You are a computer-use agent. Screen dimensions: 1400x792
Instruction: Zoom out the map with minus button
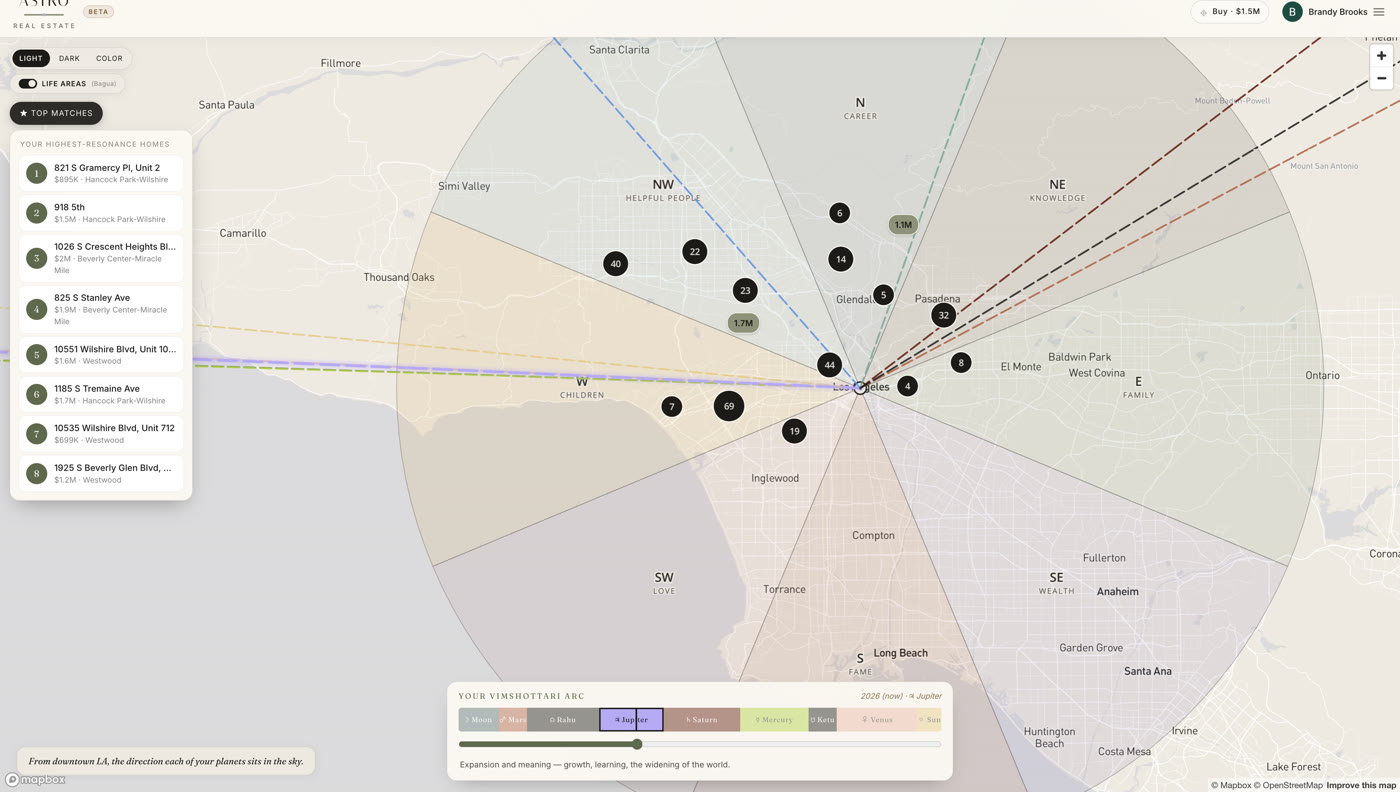[1381, 78]
